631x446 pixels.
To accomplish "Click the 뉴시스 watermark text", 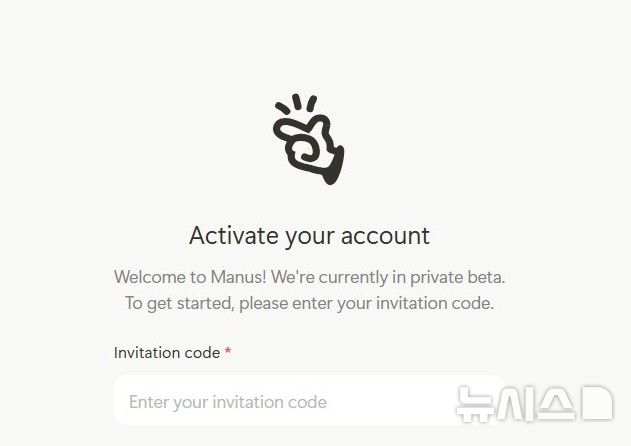I will [517, 403].
